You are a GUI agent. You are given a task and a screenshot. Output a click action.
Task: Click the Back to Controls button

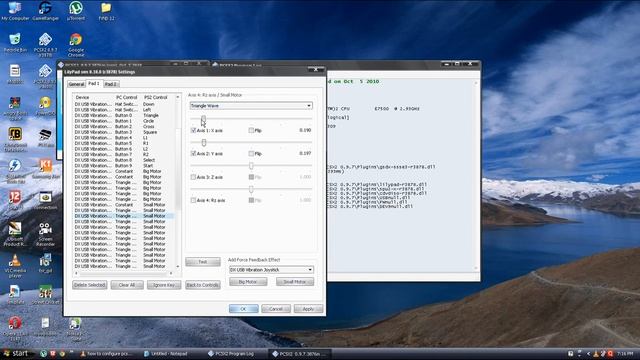(x=203, y=285)
